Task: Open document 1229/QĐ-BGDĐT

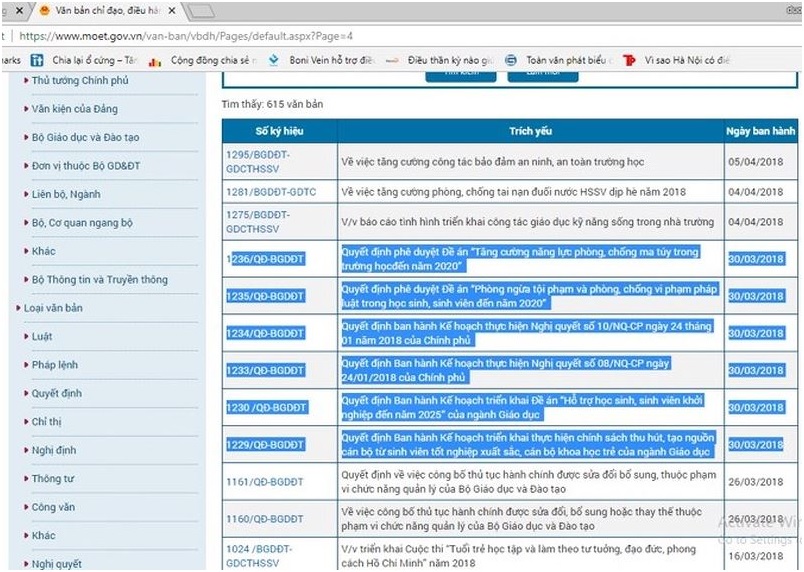Action: coord(265,445)
